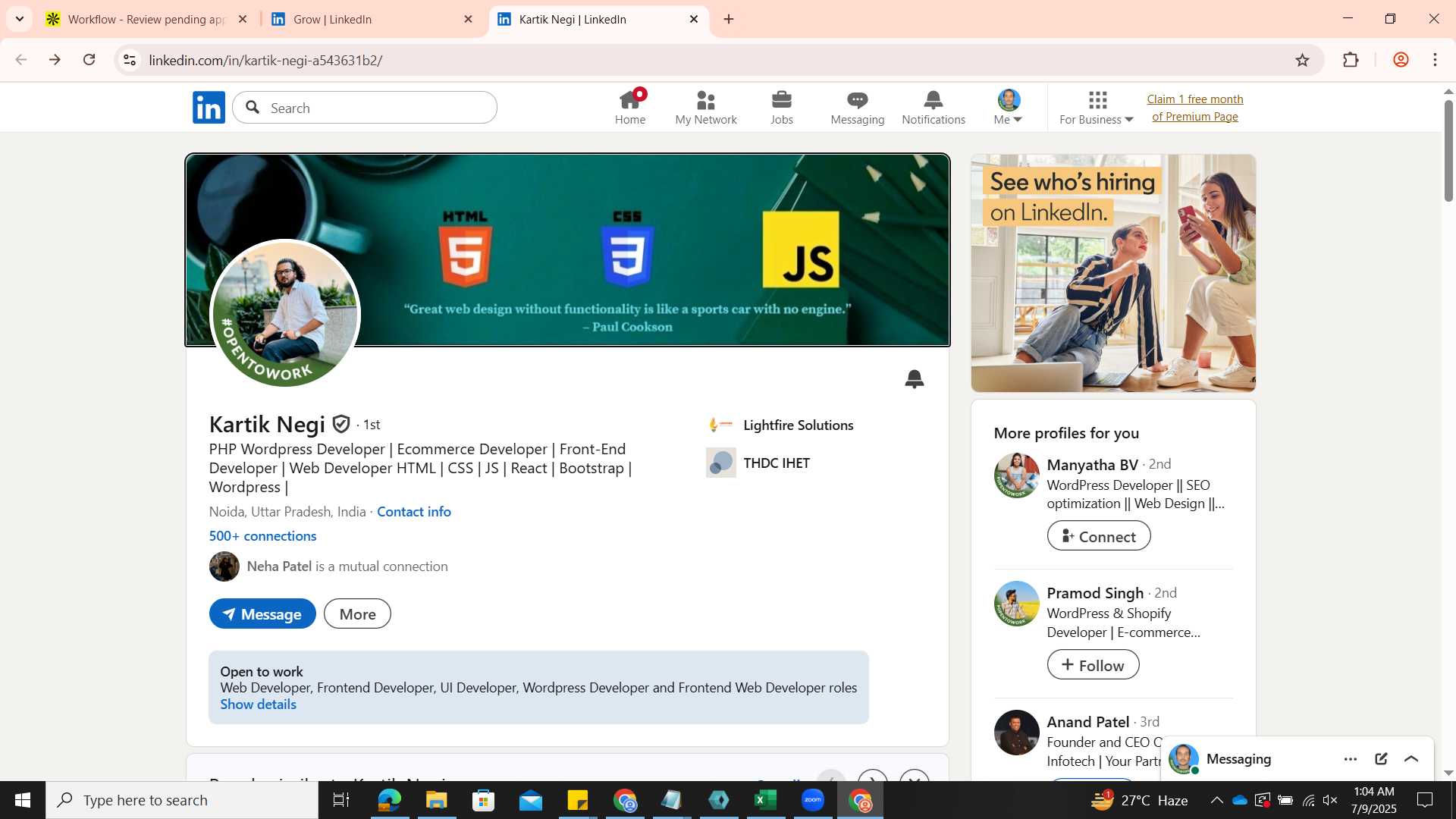Click Anand Patel's avatar

(x=1016, y=733)
